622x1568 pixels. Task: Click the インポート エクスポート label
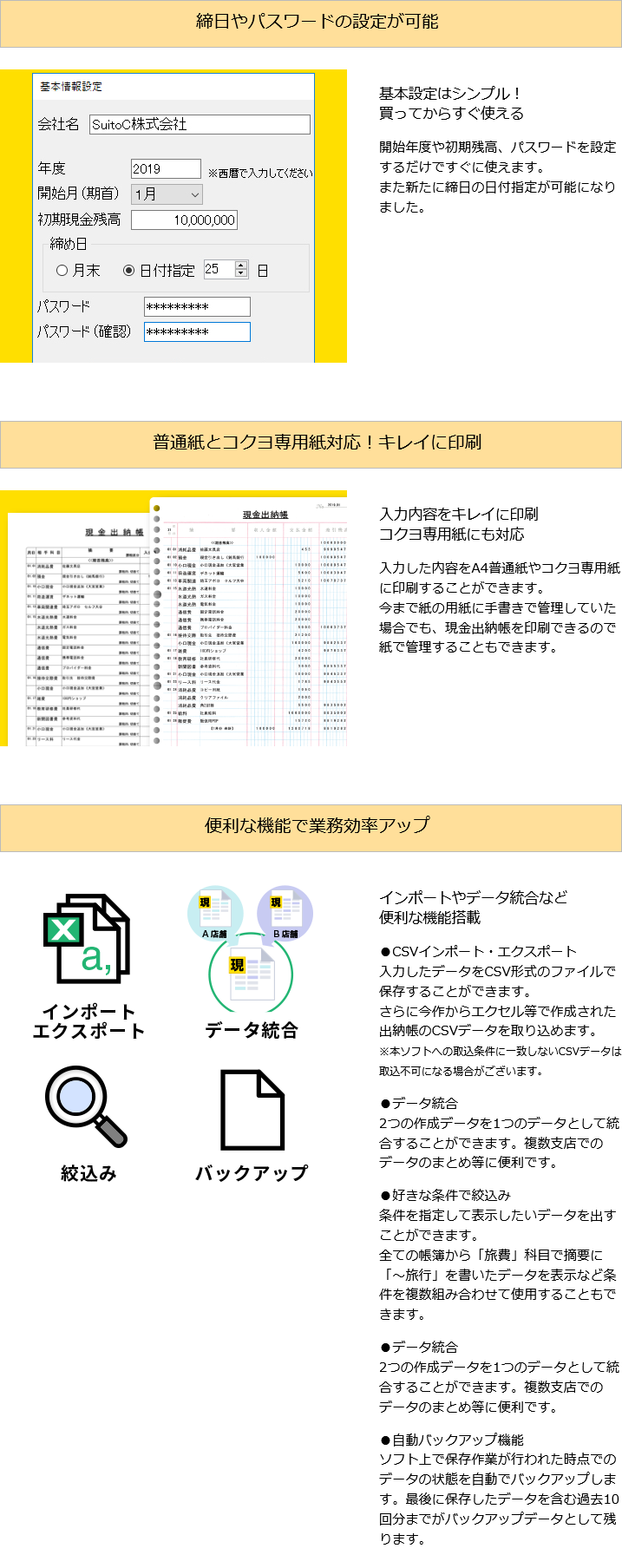88,1021
